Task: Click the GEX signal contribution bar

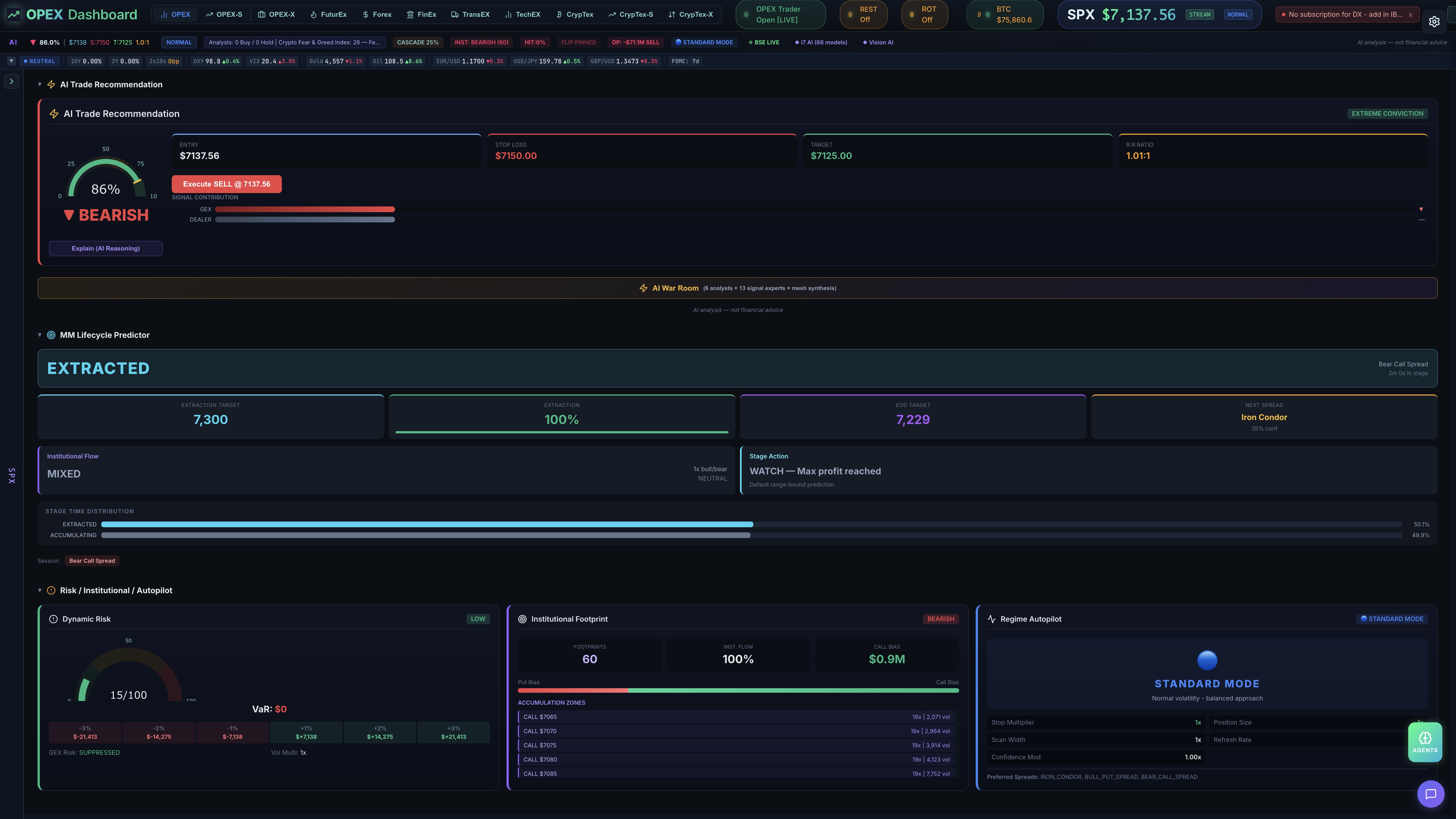Action: [x=305, y=210]
